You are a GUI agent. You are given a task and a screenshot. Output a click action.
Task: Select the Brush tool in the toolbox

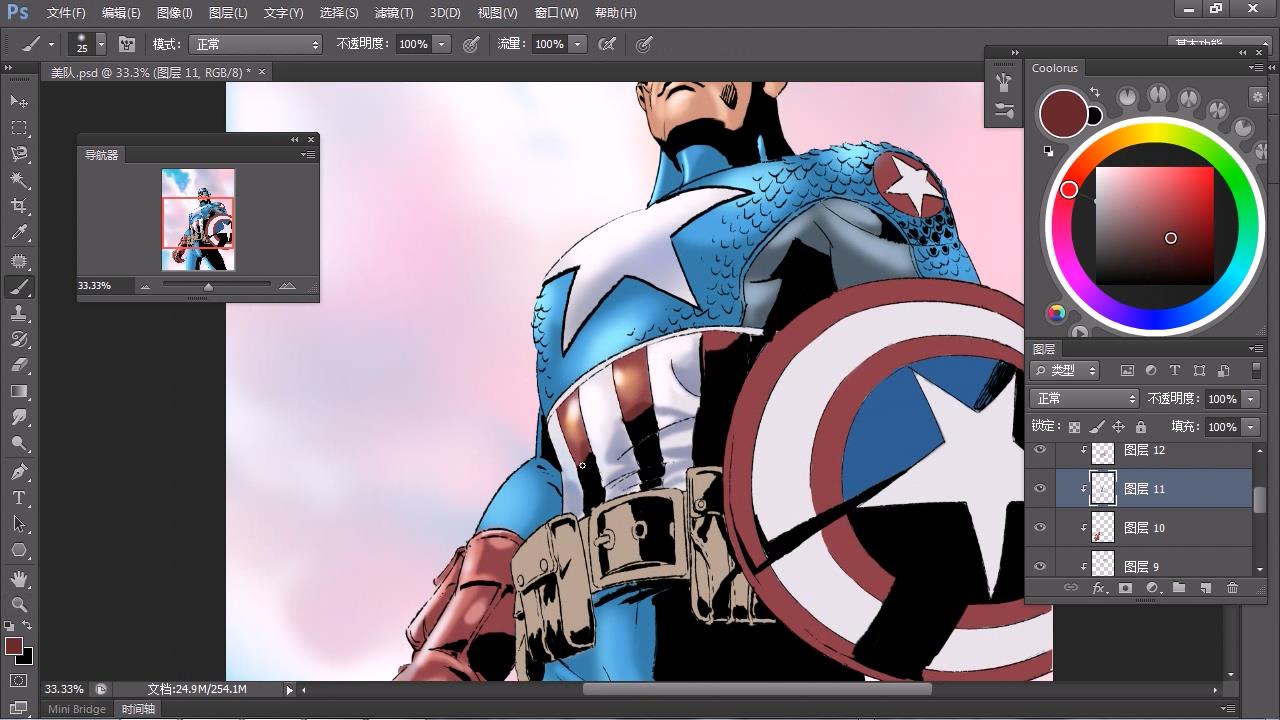[x=19, y=287]
